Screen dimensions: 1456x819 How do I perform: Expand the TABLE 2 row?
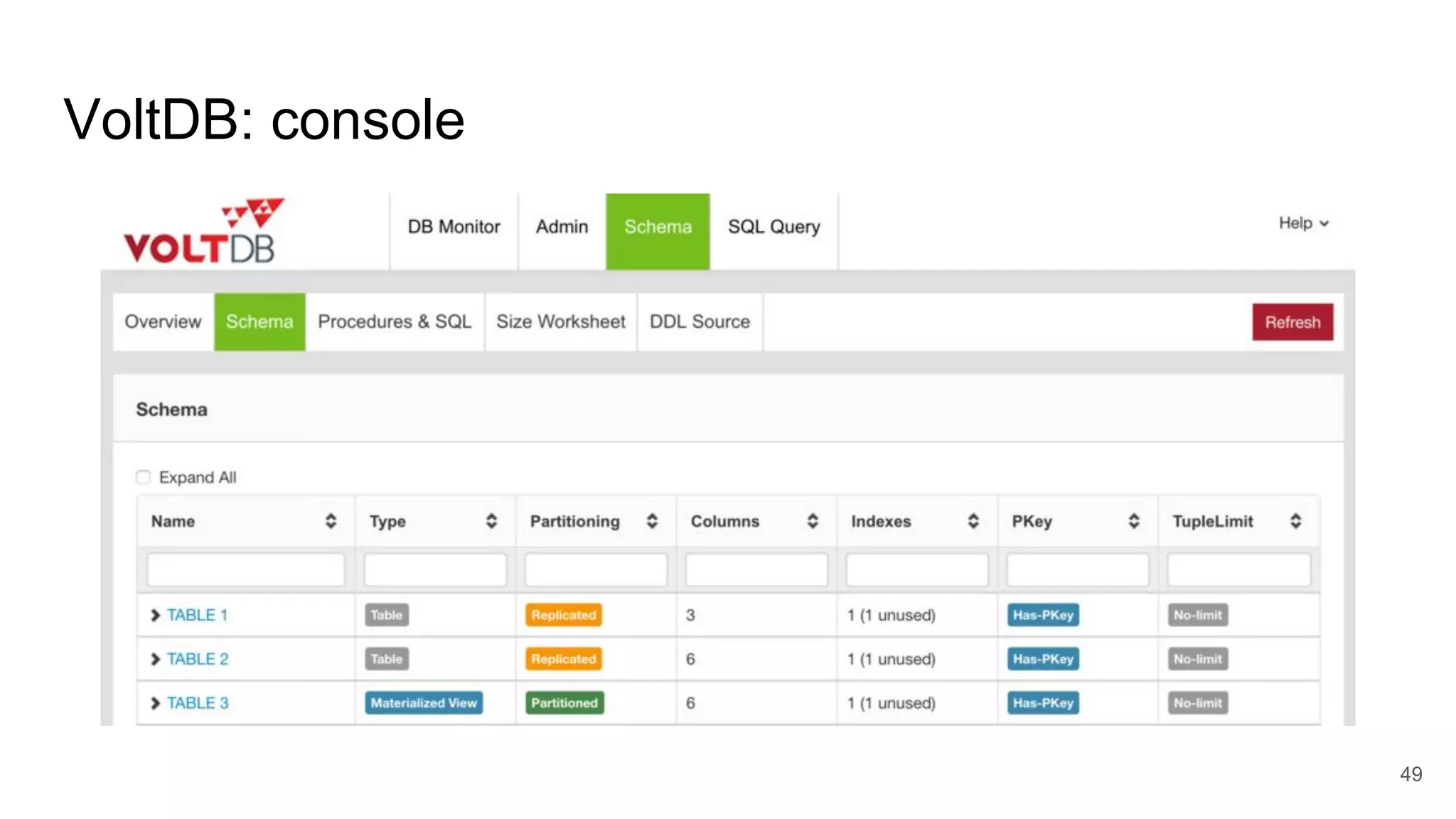coord(155,659)
